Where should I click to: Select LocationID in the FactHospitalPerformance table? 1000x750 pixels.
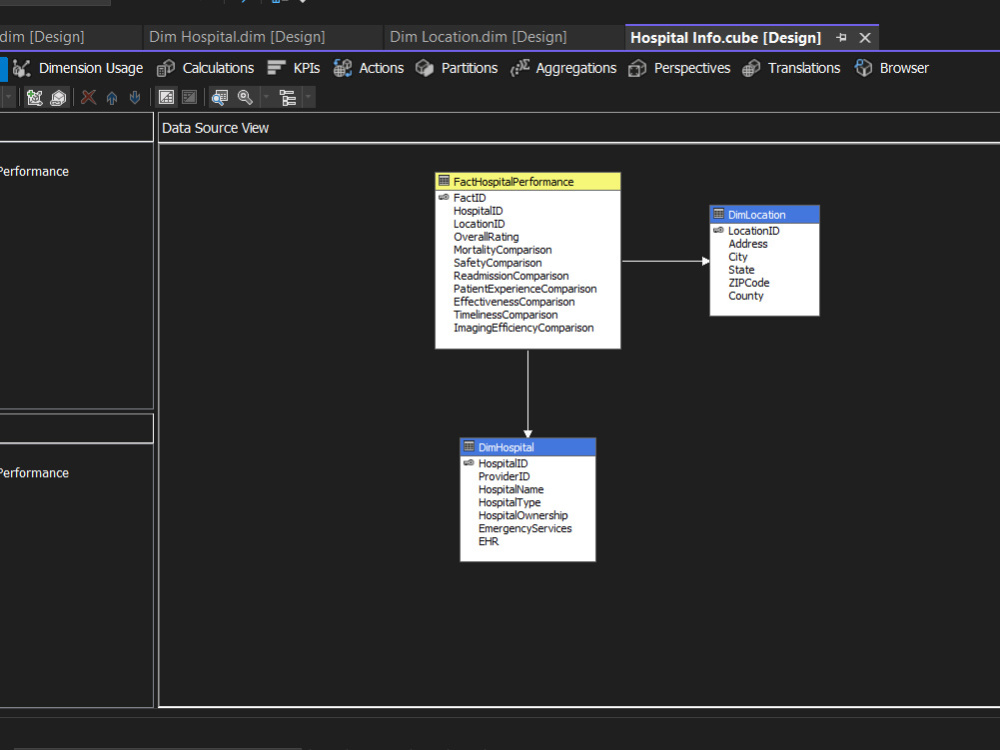click(479, 224)
